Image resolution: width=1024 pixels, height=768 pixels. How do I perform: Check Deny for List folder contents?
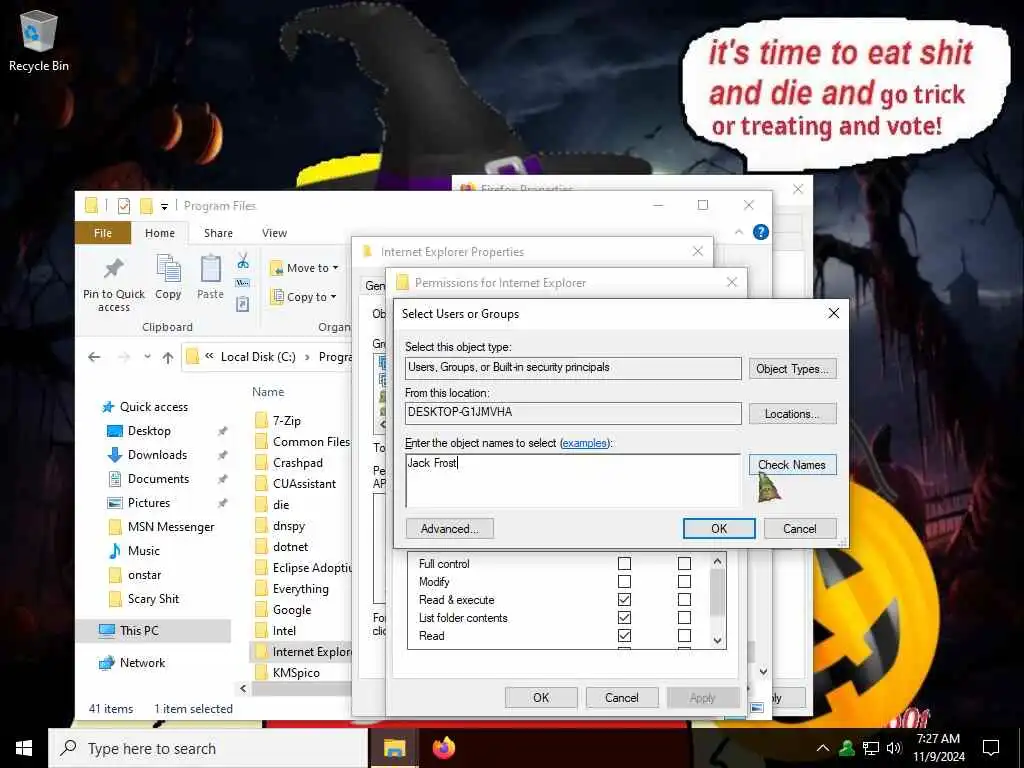(684, 617)
